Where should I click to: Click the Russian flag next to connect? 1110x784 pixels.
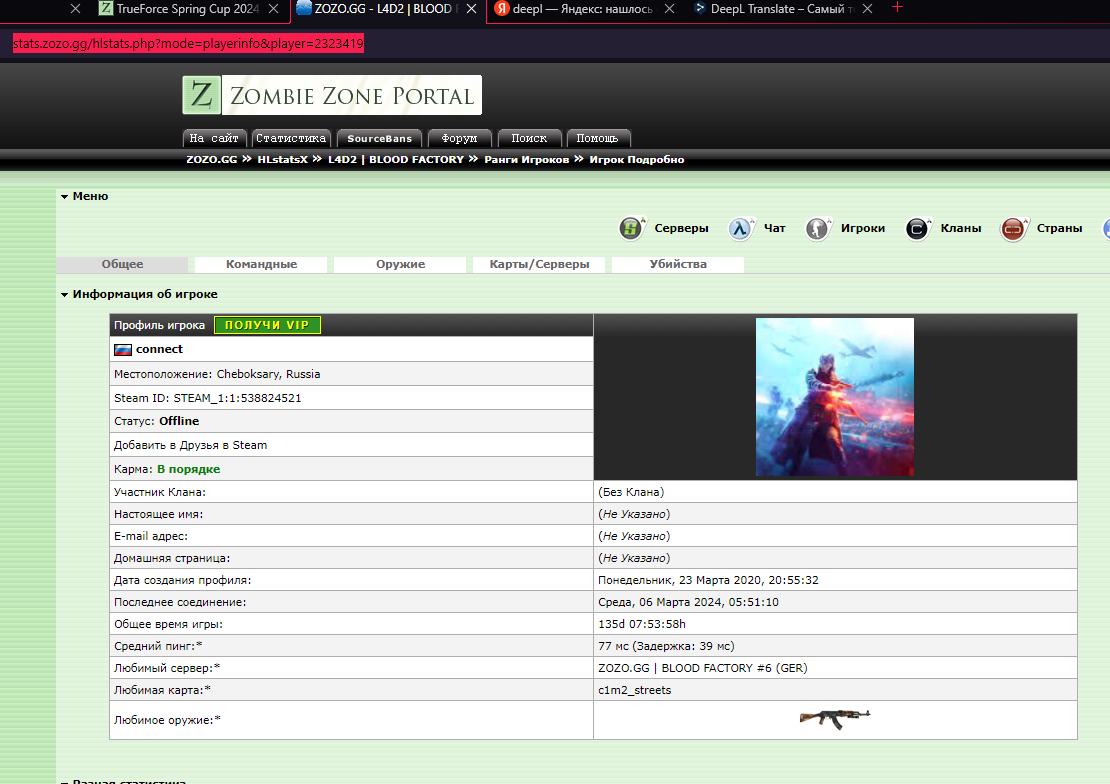pyautogui.click(x=123, y=350)
